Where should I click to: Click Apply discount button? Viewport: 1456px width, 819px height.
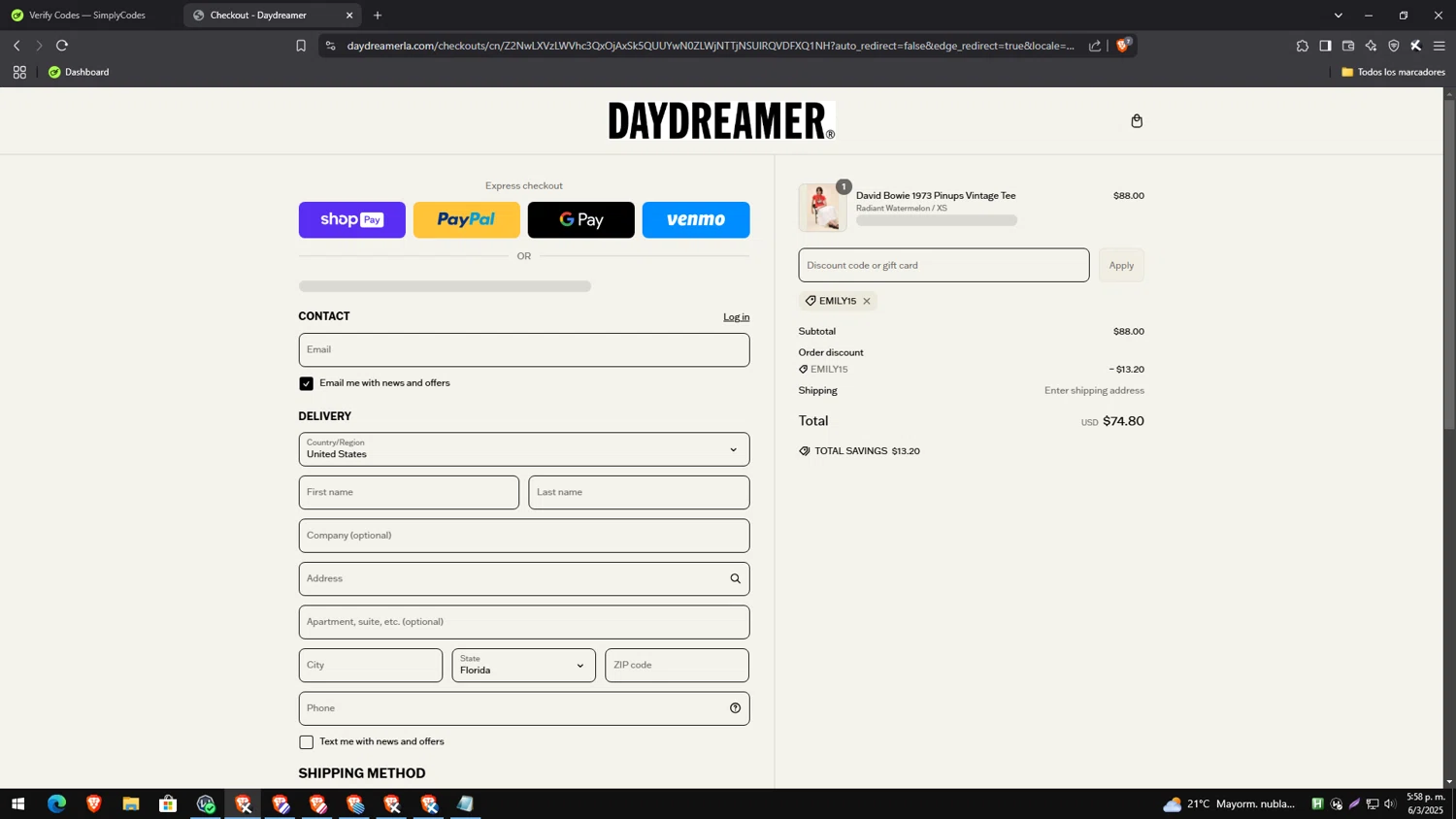pyautogui.click(x=1121, y=265)
